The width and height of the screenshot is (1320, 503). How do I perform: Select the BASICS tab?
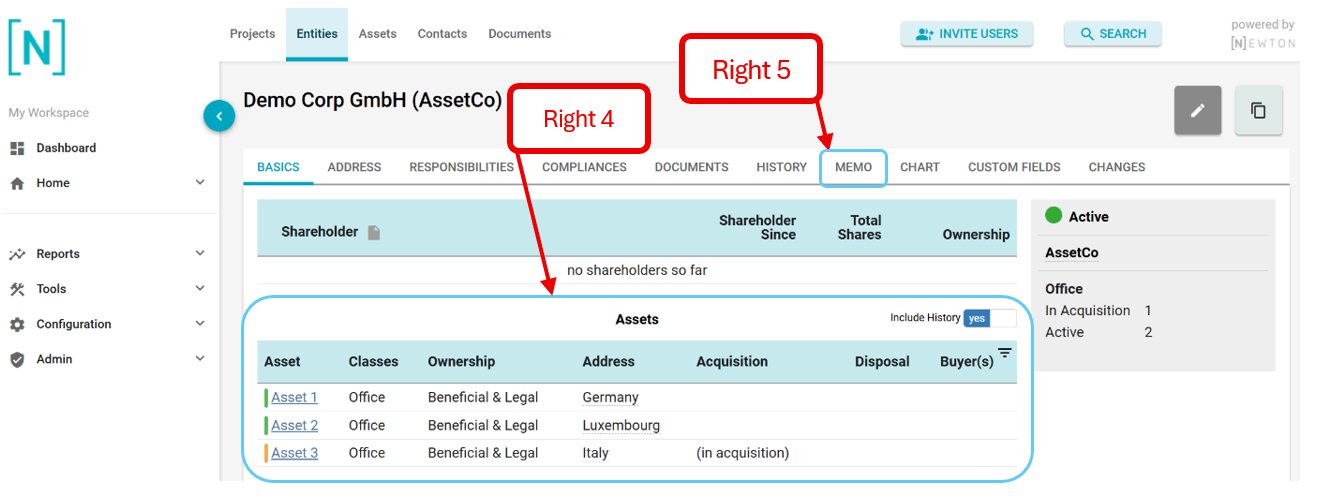(278, 167)
